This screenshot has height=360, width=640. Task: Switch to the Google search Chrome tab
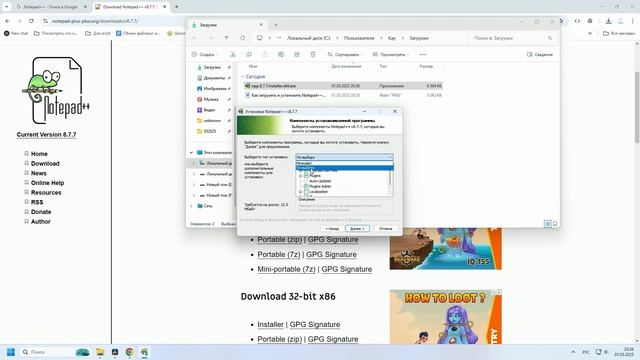[50, 7]
